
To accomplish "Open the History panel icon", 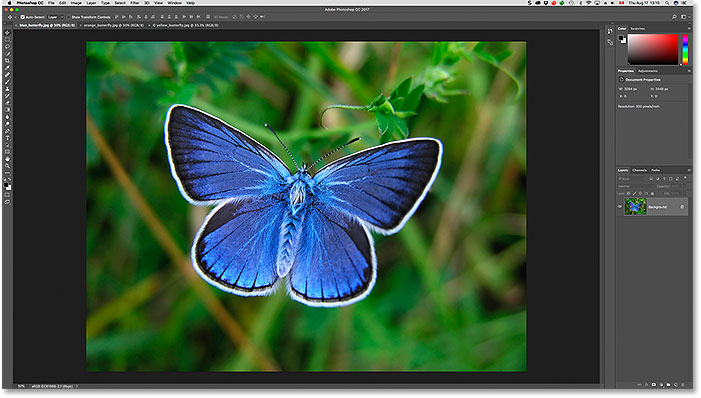I will [610, 31].
